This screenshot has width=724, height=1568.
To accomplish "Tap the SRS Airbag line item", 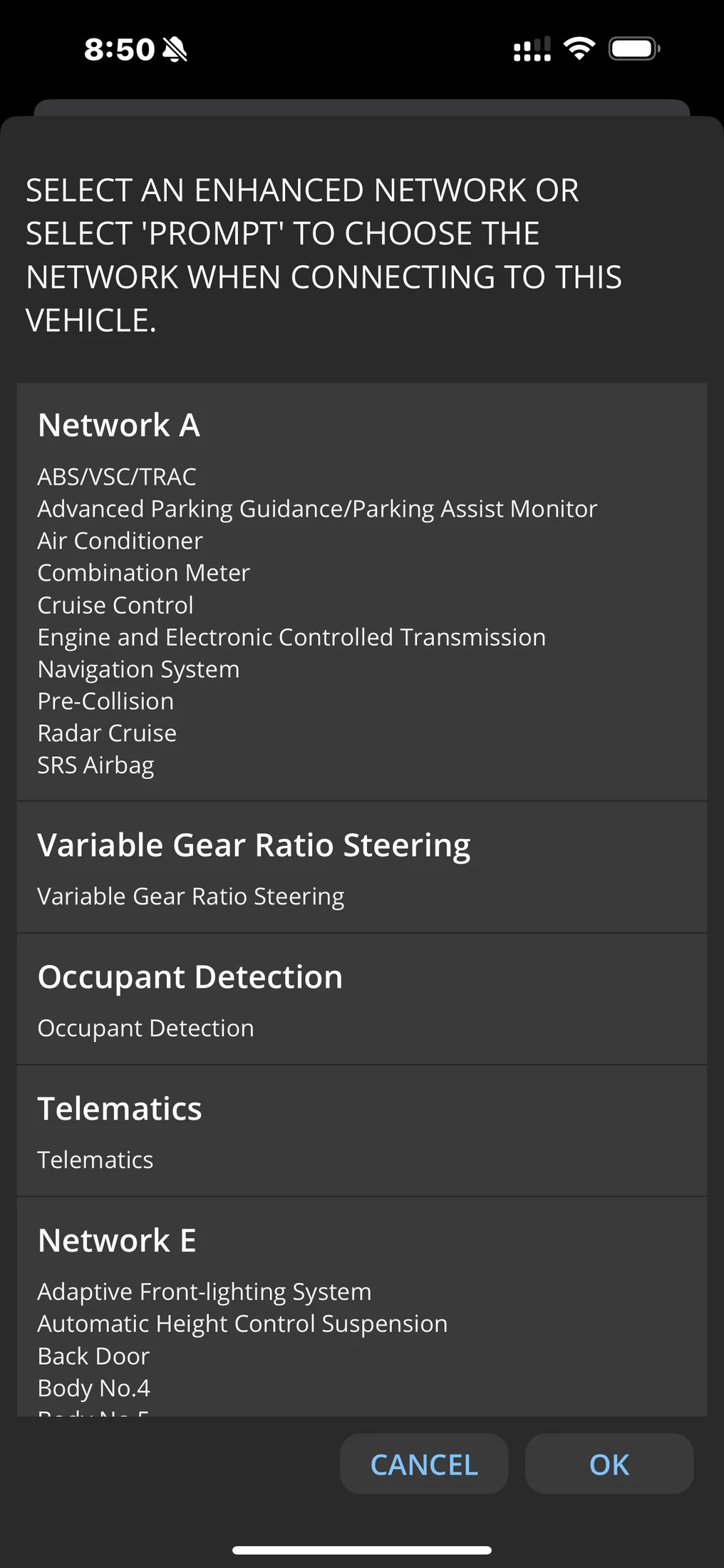I will [95, 765].
